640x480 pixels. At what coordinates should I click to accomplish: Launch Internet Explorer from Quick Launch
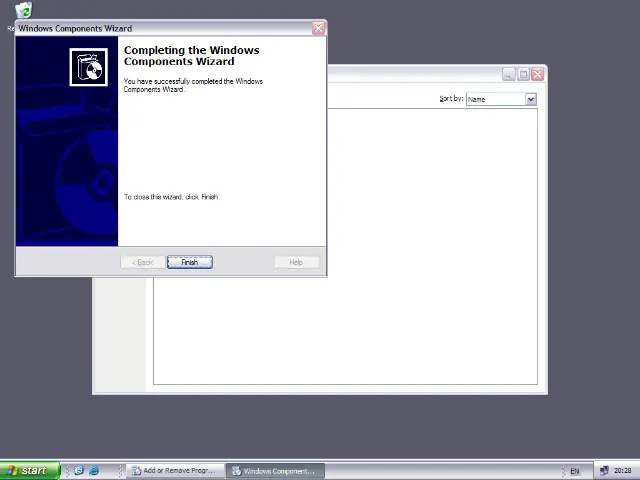point(94,471)
